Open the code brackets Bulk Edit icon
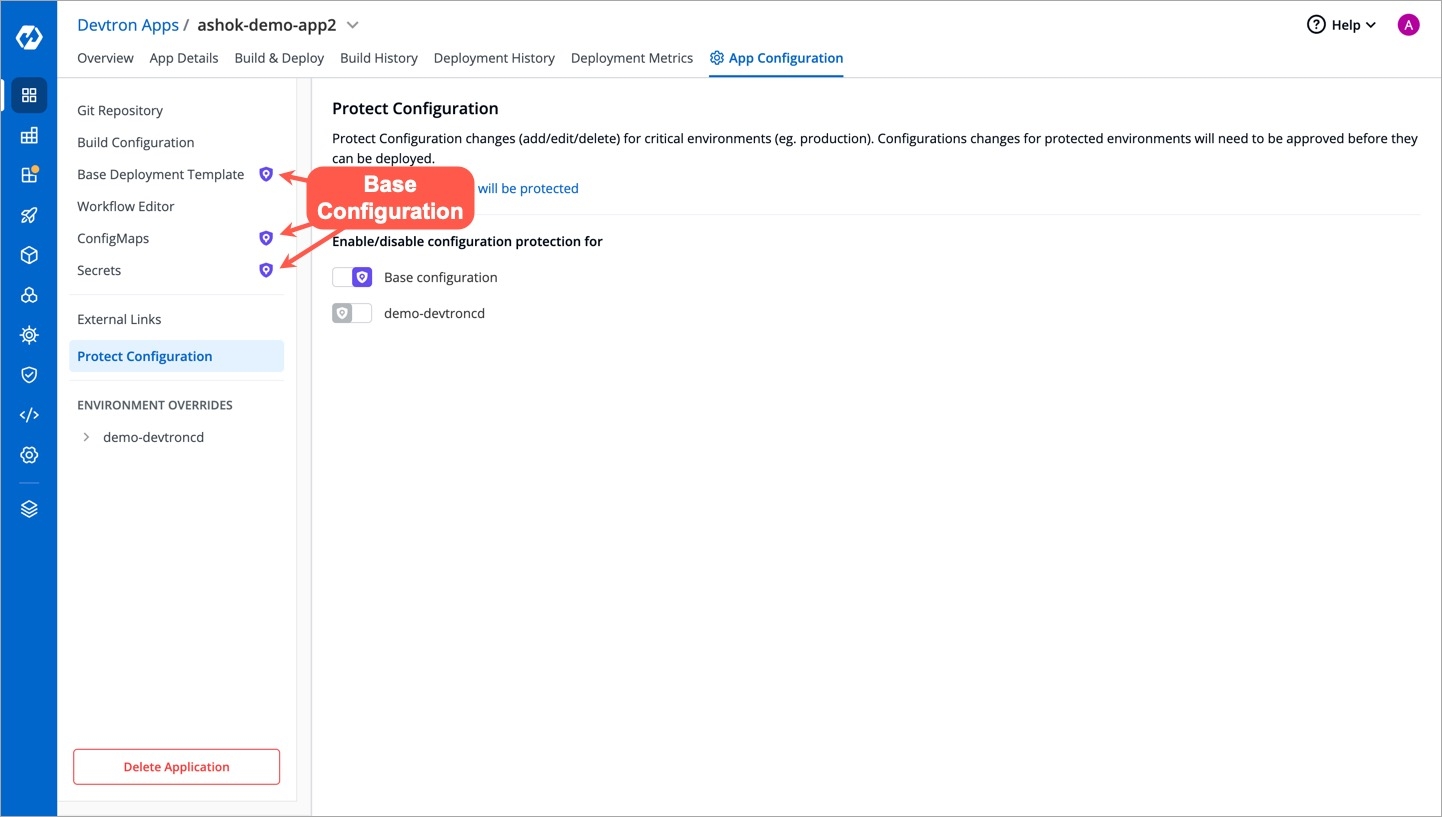This screenshot has height=817, width=1442. (x=29, y=415)
